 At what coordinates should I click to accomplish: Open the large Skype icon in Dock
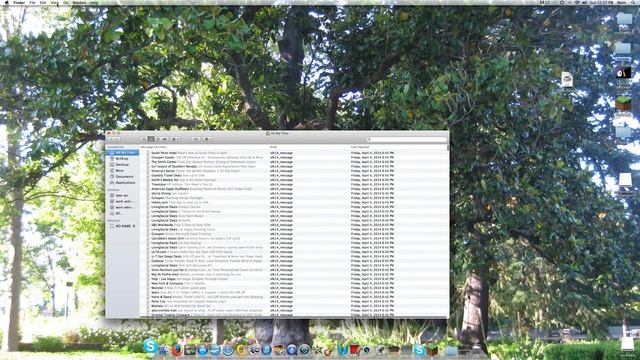[x=151, y=347]
